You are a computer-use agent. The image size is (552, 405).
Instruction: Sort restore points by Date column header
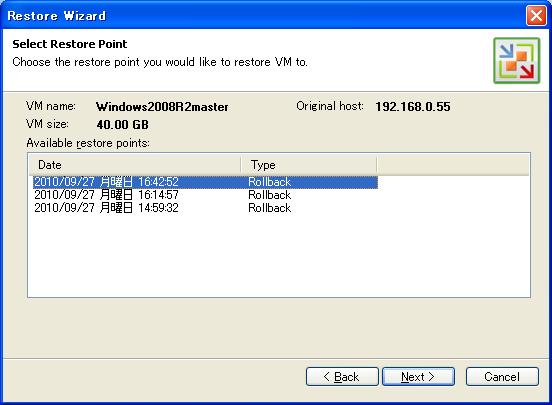coord(135,165)
